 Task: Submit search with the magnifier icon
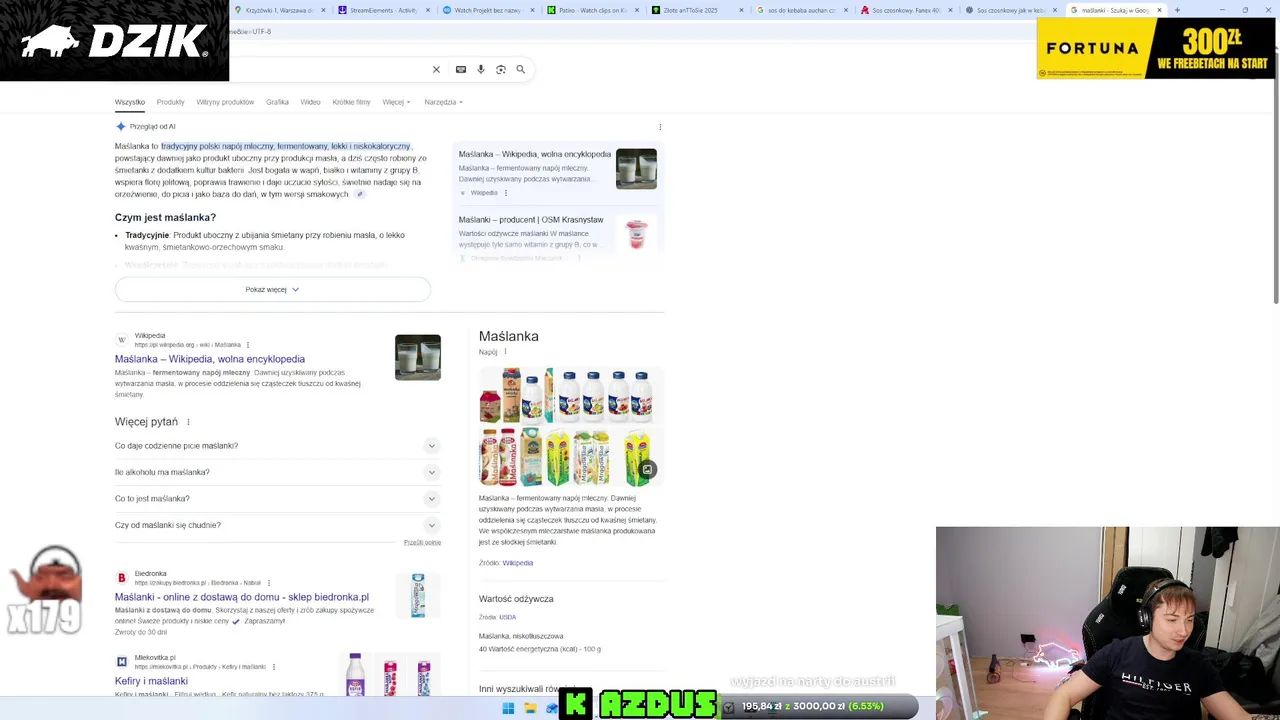[x=520, y=69]
